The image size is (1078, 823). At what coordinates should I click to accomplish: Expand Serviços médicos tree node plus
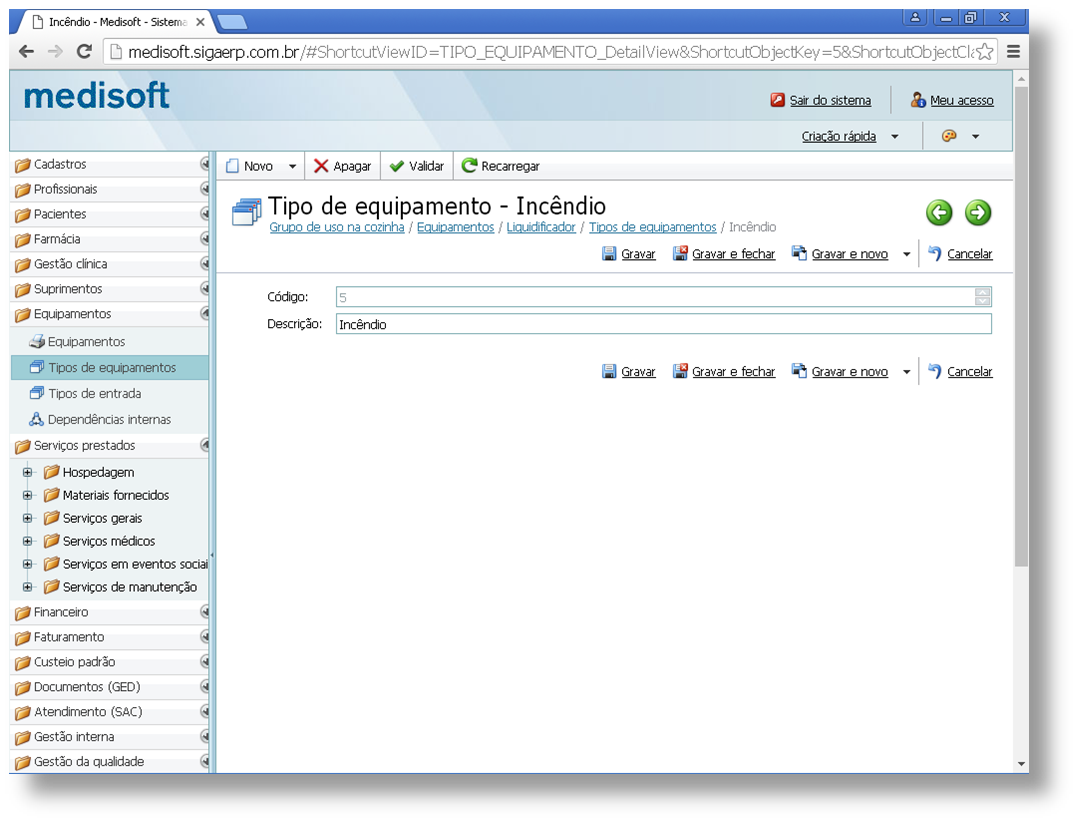[28, 541]
